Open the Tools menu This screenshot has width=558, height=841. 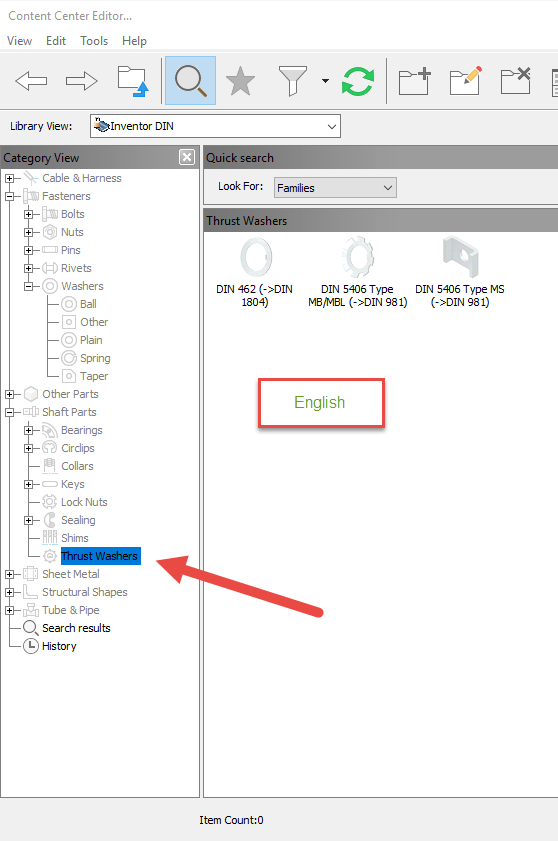tap(94, 41)
